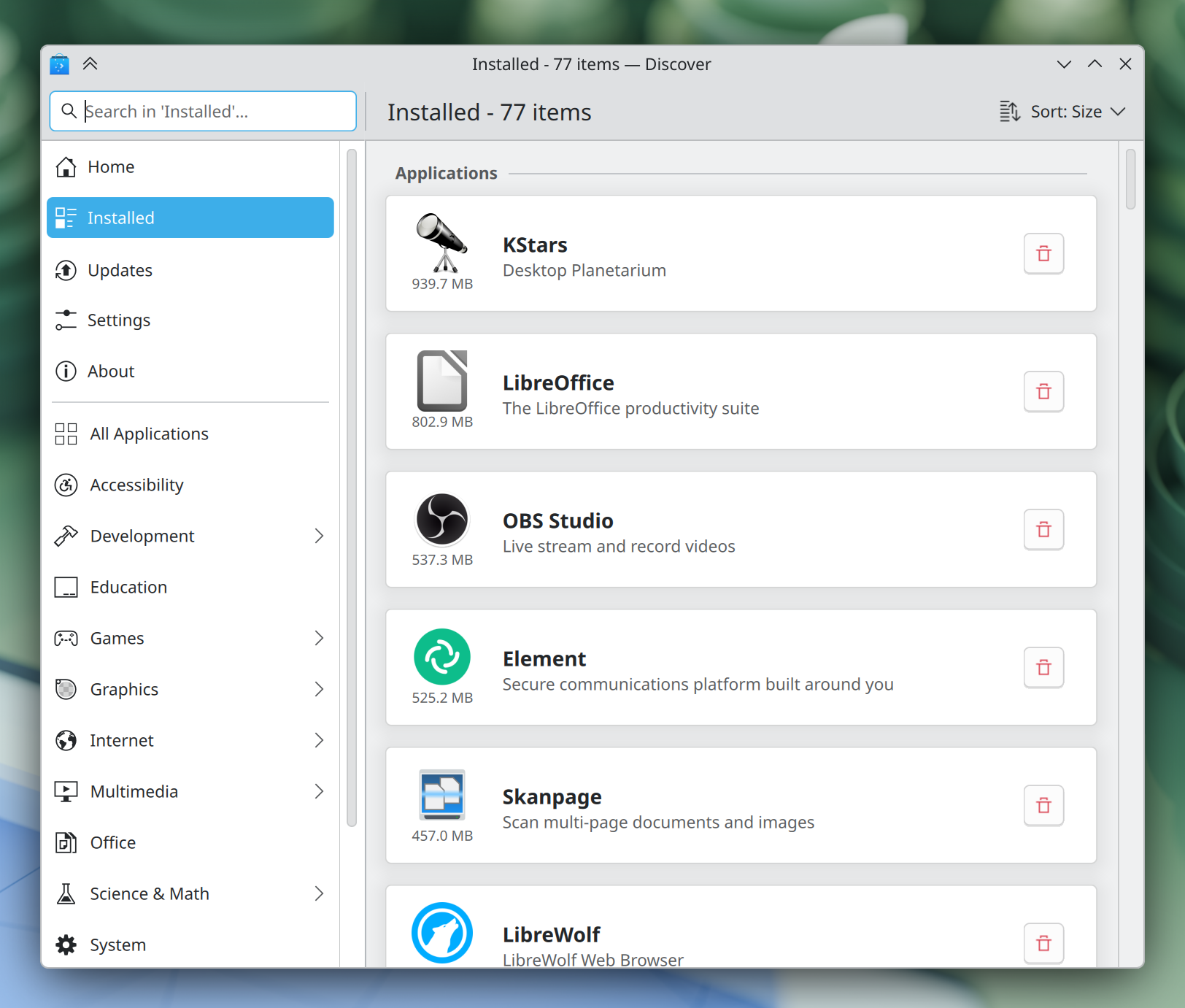The height and width of the screenshot is (1008, 1185).
Task: Click the flask icon for Science & Math
Action: pos(66,893)
